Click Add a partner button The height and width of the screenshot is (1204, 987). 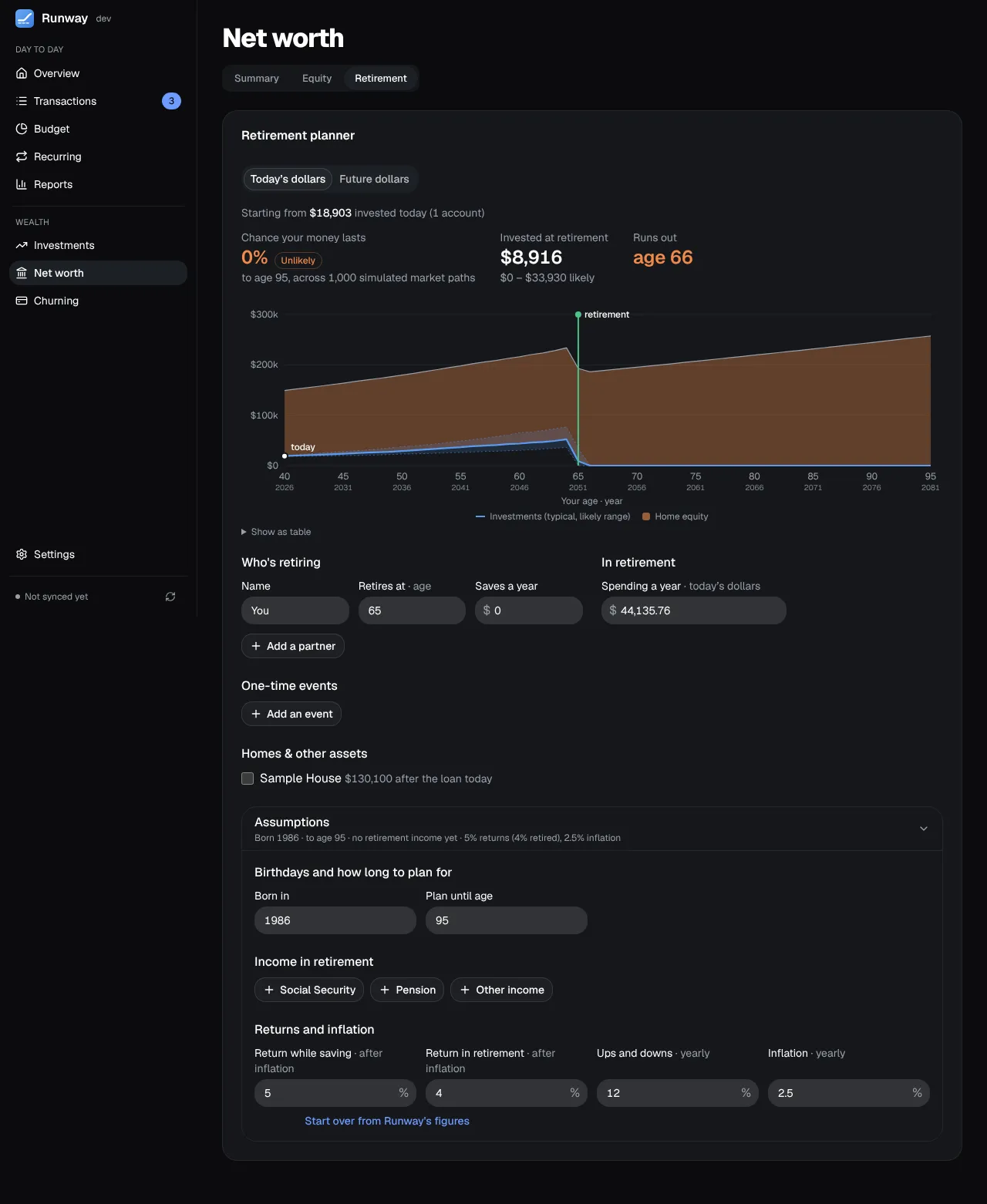293,646
